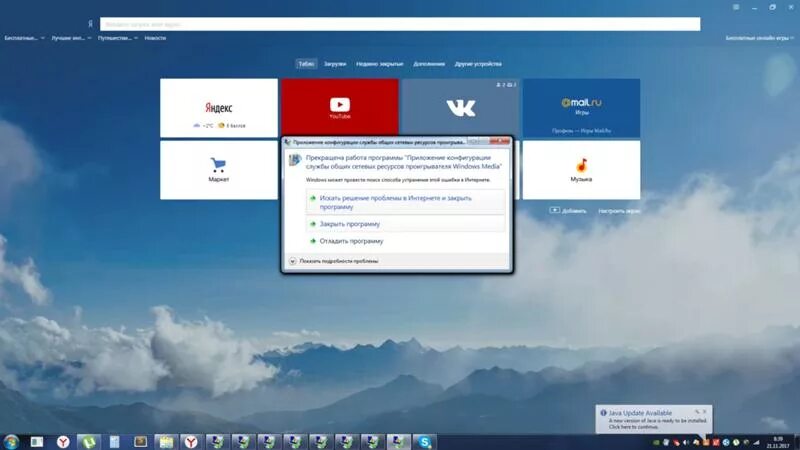800x450 pixels.
Task: Click the green leftmost tray icon
Action: tap(656, 443)
